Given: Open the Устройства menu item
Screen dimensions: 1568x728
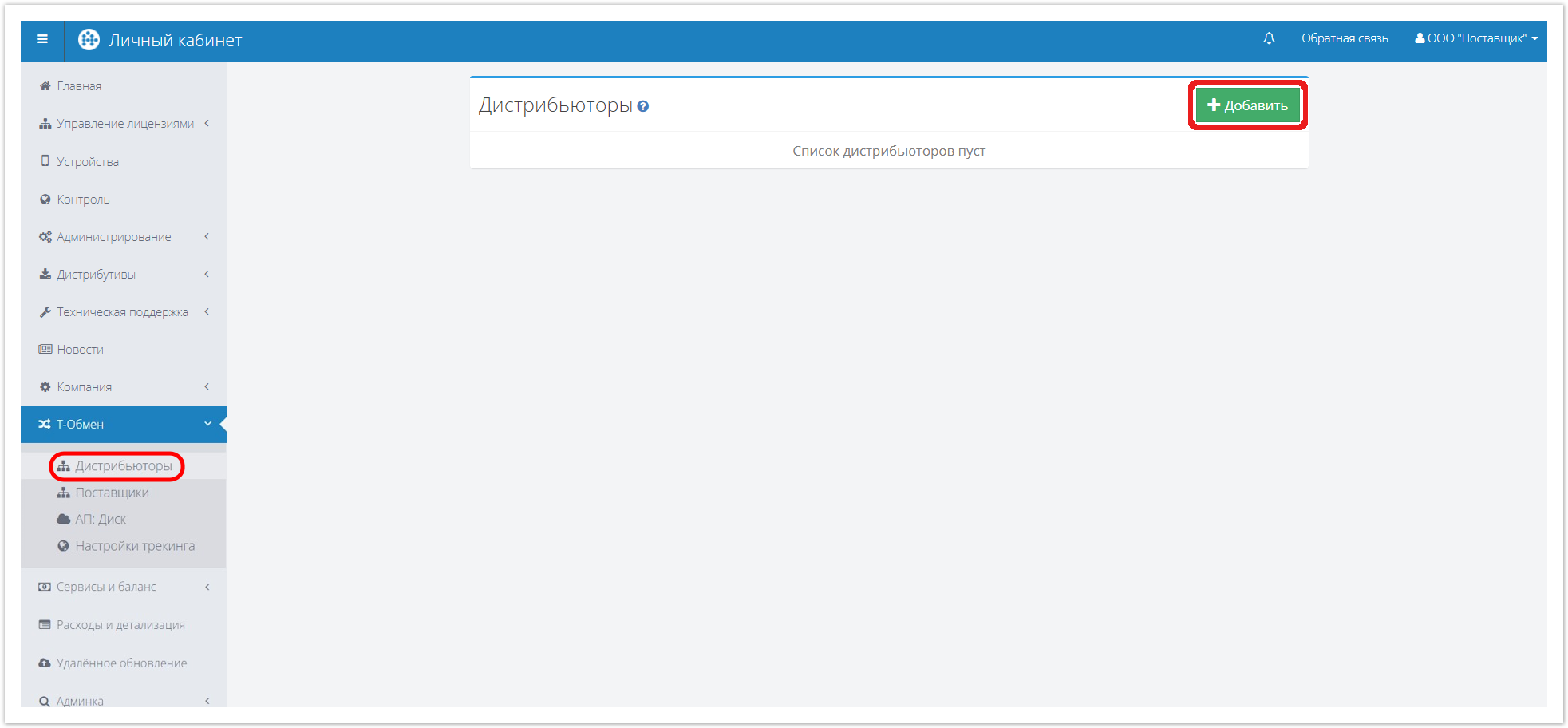Looking at the screenshot, I should [87, 162].
